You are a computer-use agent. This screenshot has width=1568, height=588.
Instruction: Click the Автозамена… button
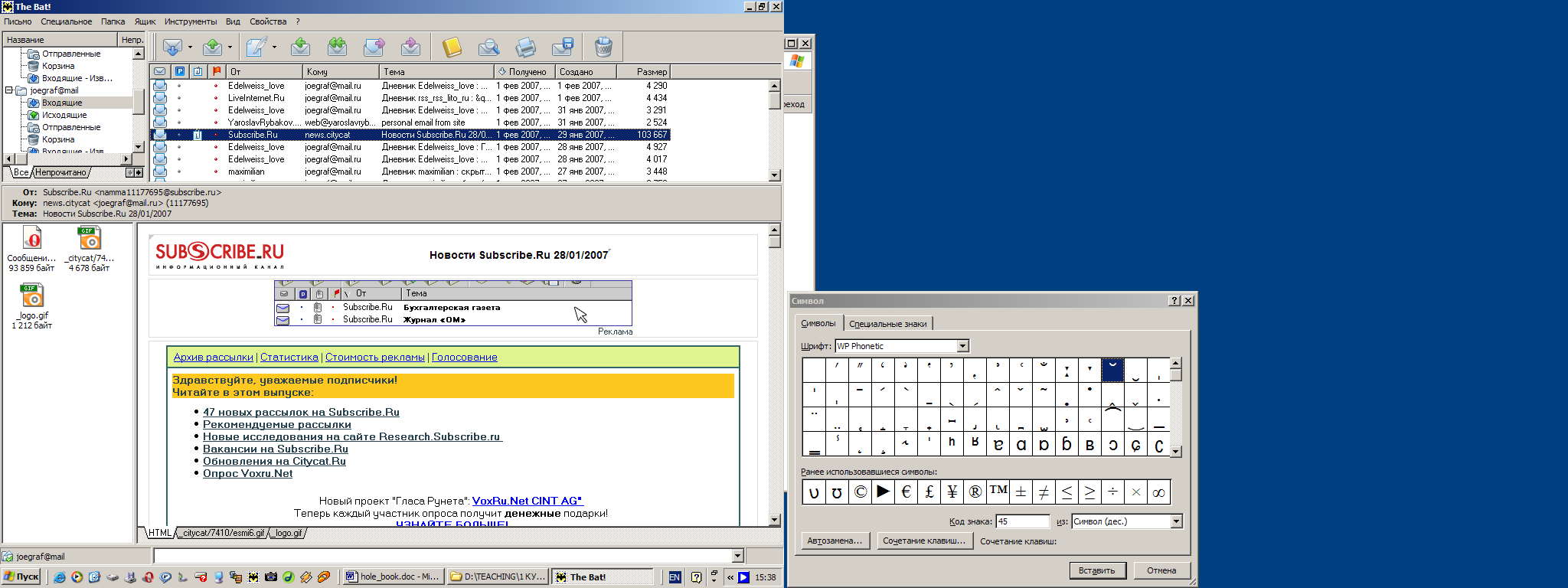click(x=835, y=541)
